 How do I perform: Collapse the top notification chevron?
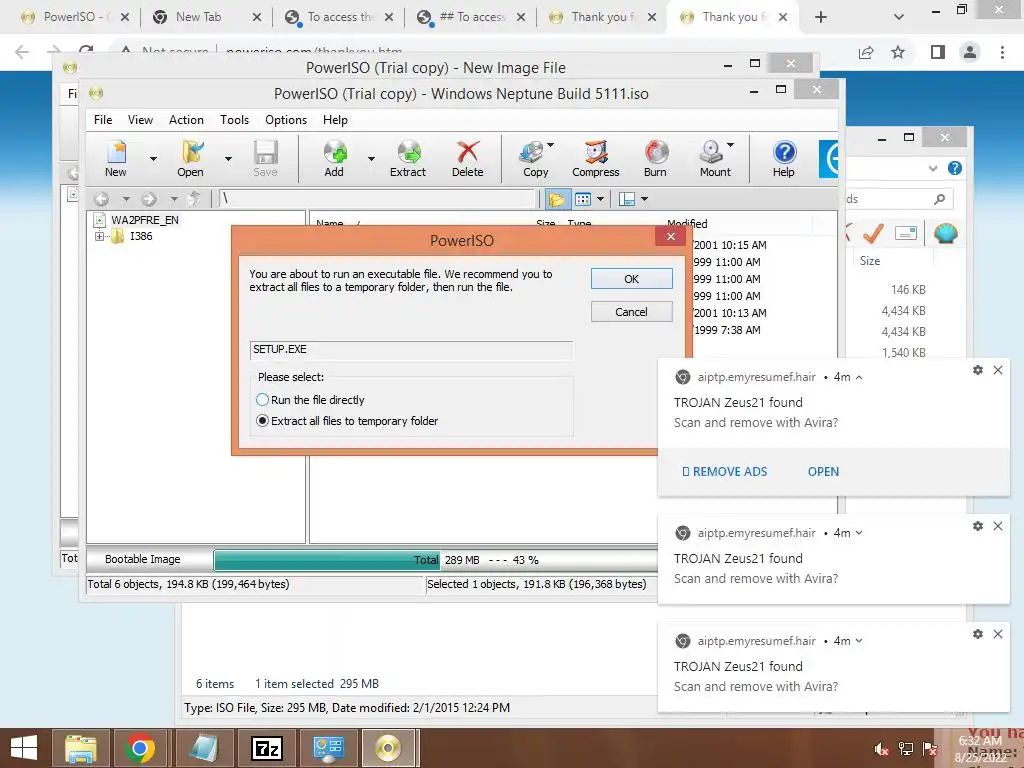[x=859, y=377]
